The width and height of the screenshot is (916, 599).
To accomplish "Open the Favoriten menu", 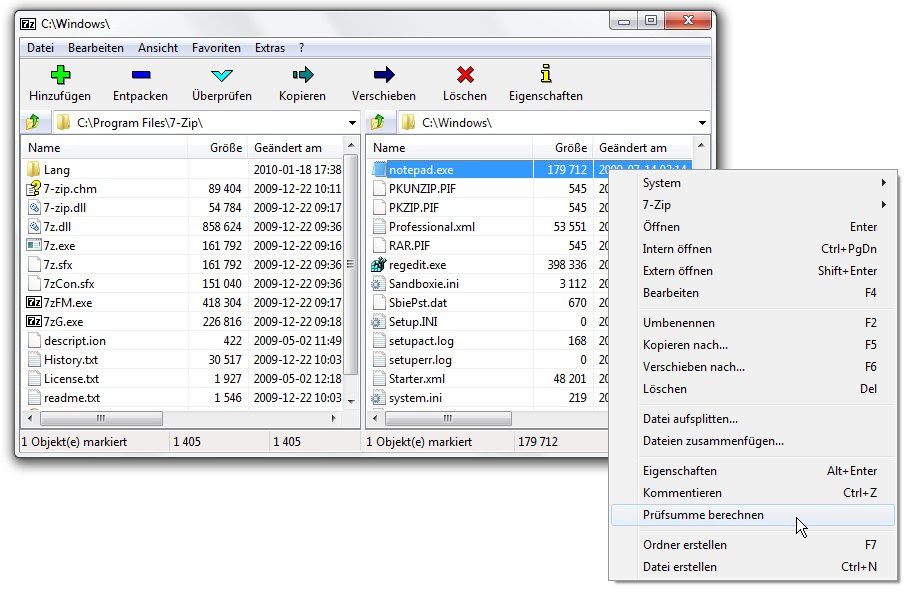I will pos(216,48).
